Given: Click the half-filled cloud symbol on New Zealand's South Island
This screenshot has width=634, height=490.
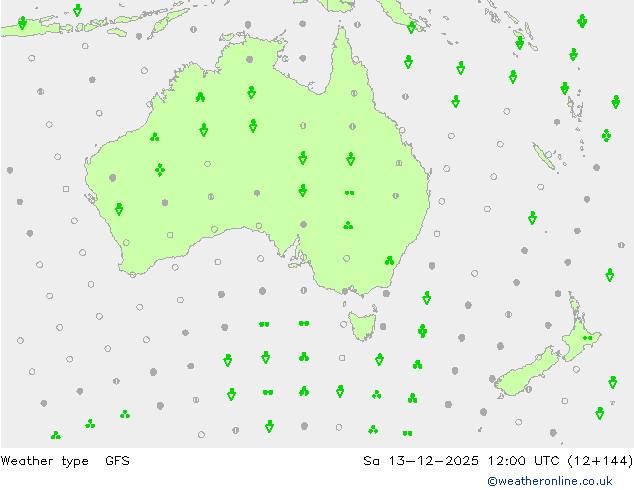Looking at the screenshot, I should tap(528, 389).
